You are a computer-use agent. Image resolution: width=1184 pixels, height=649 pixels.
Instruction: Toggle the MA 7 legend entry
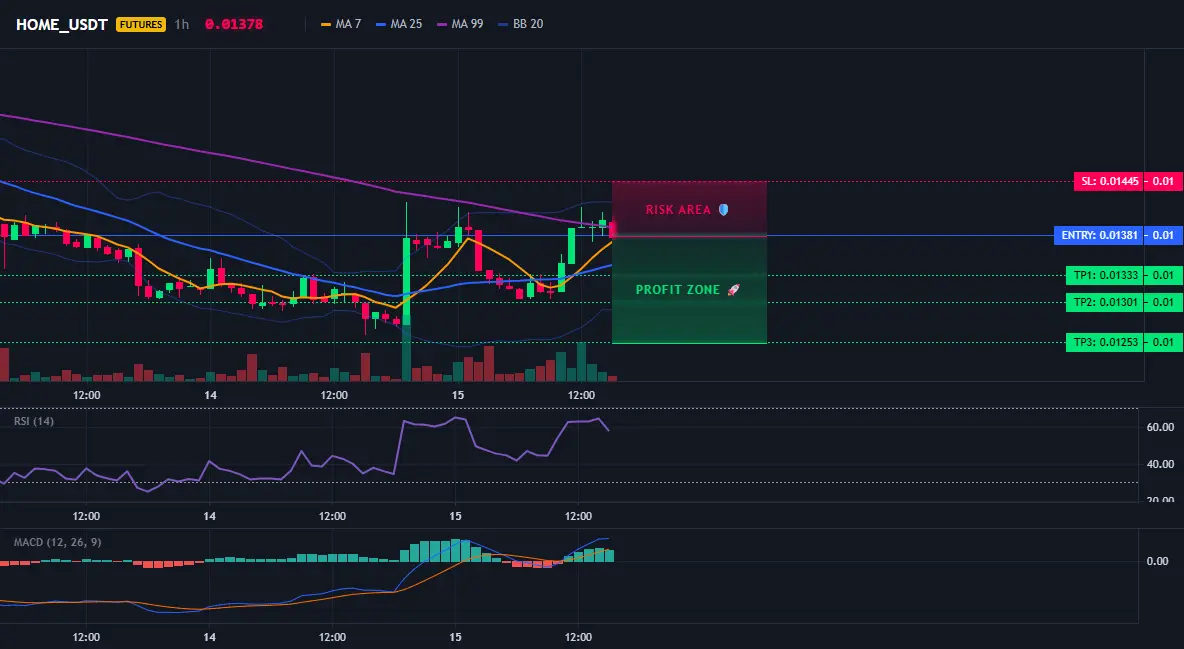[x=341, y=24]
